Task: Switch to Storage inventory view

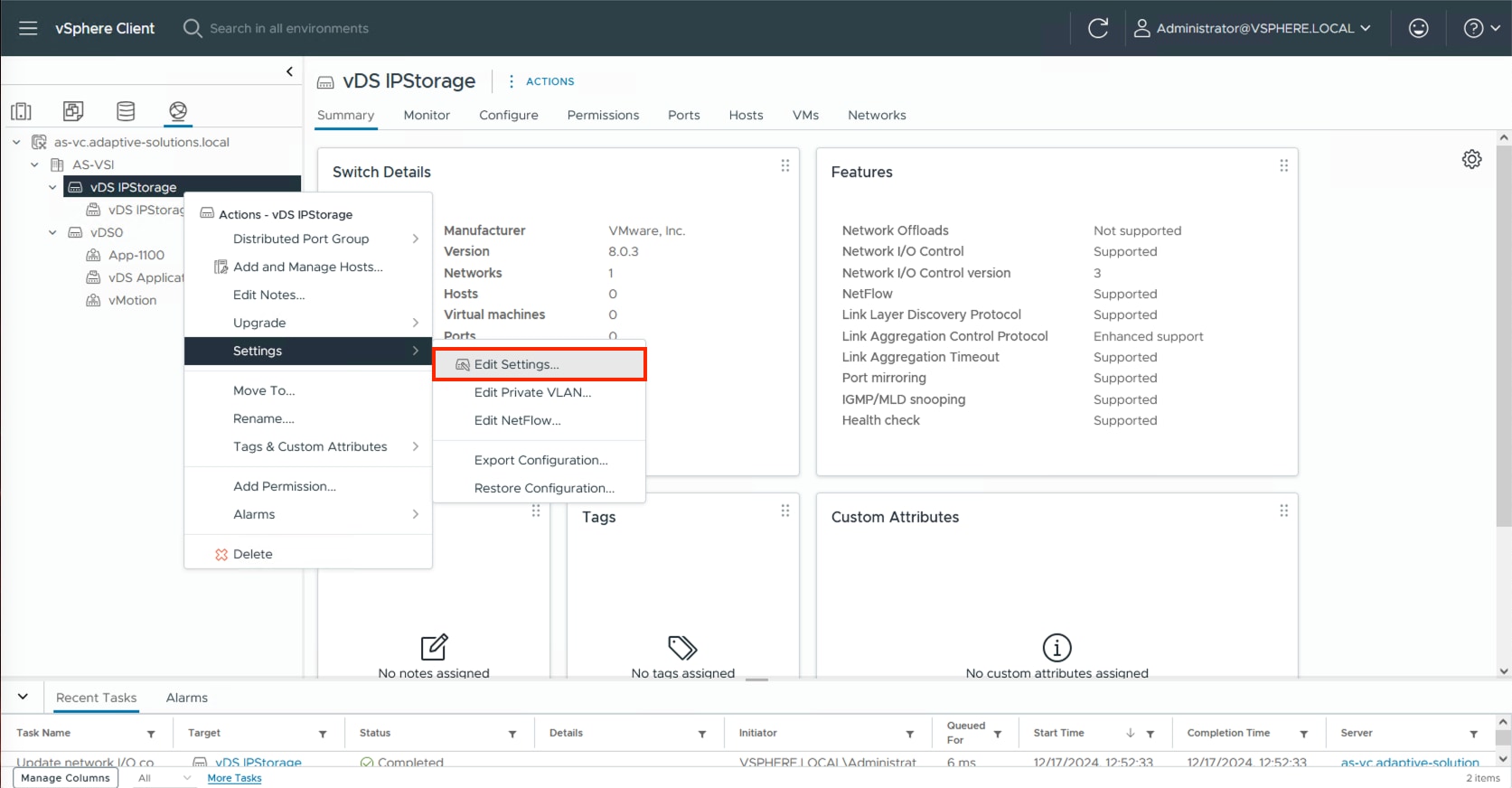Action: pyautogui.click(x=126, y=111)
